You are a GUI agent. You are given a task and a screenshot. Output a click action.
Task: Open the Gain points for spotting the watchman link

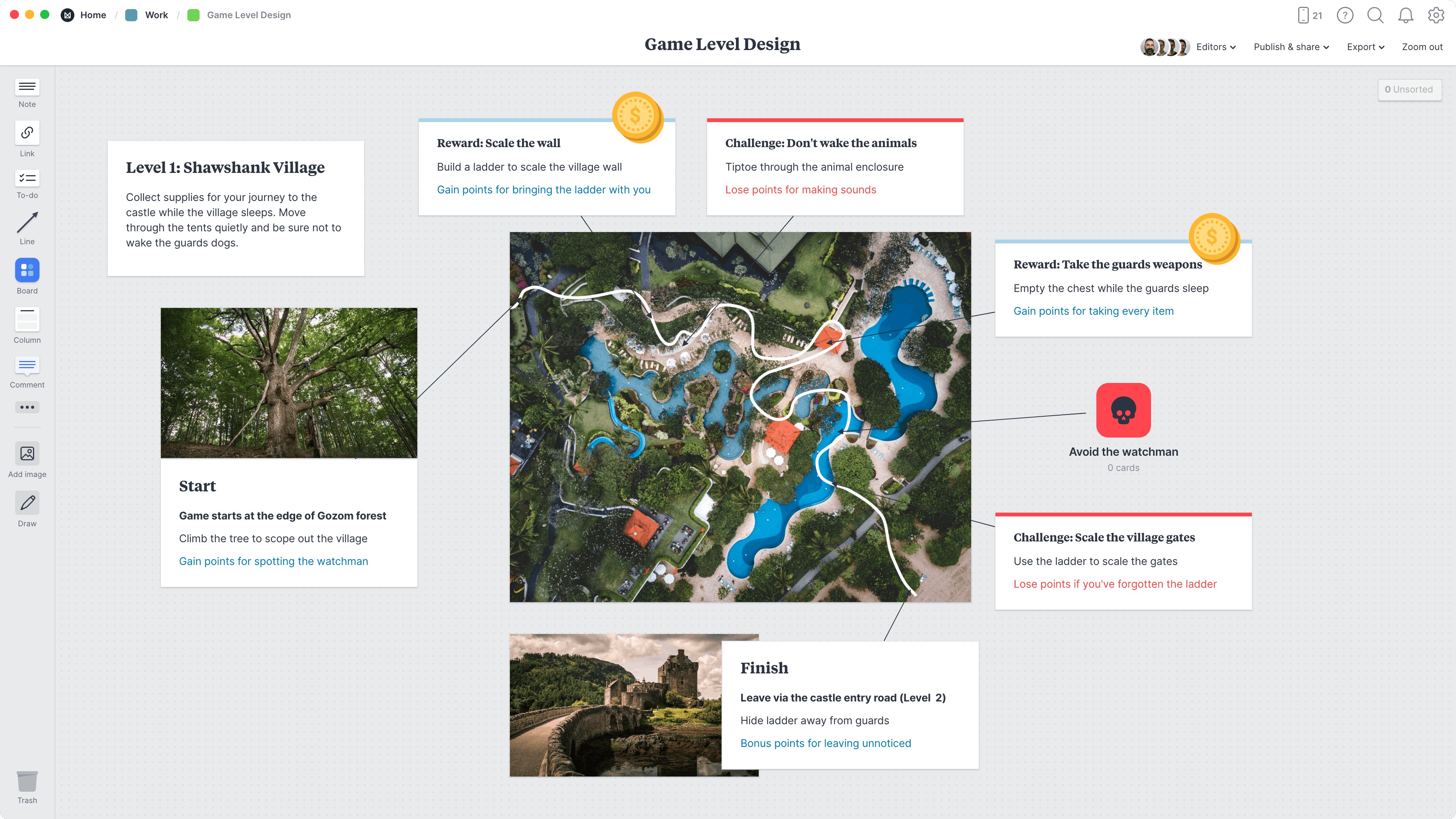pos(274,561)
